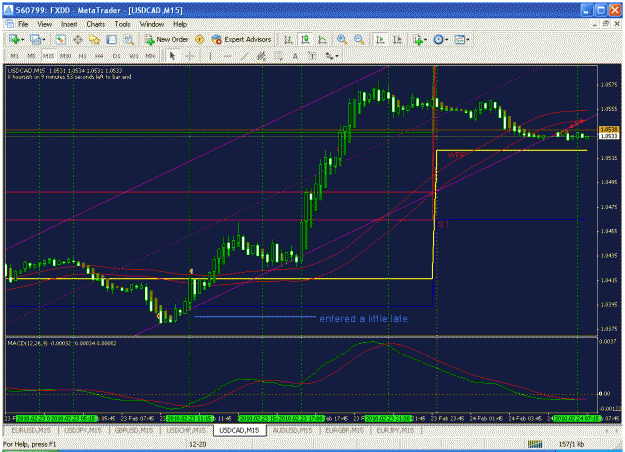Switch to EURUSD,M15 chart tab
Screen dimensions: 625x452
[31, 430]
